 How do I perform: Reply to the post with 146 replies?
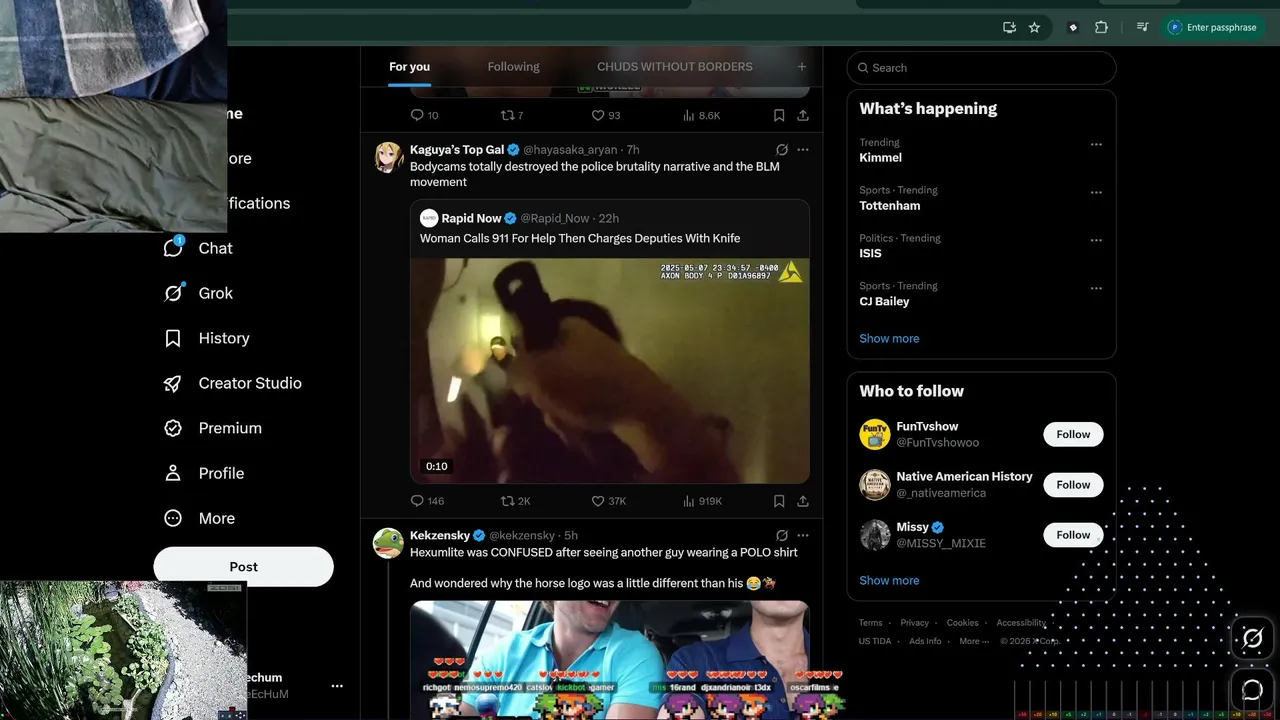tap(427, 501)
